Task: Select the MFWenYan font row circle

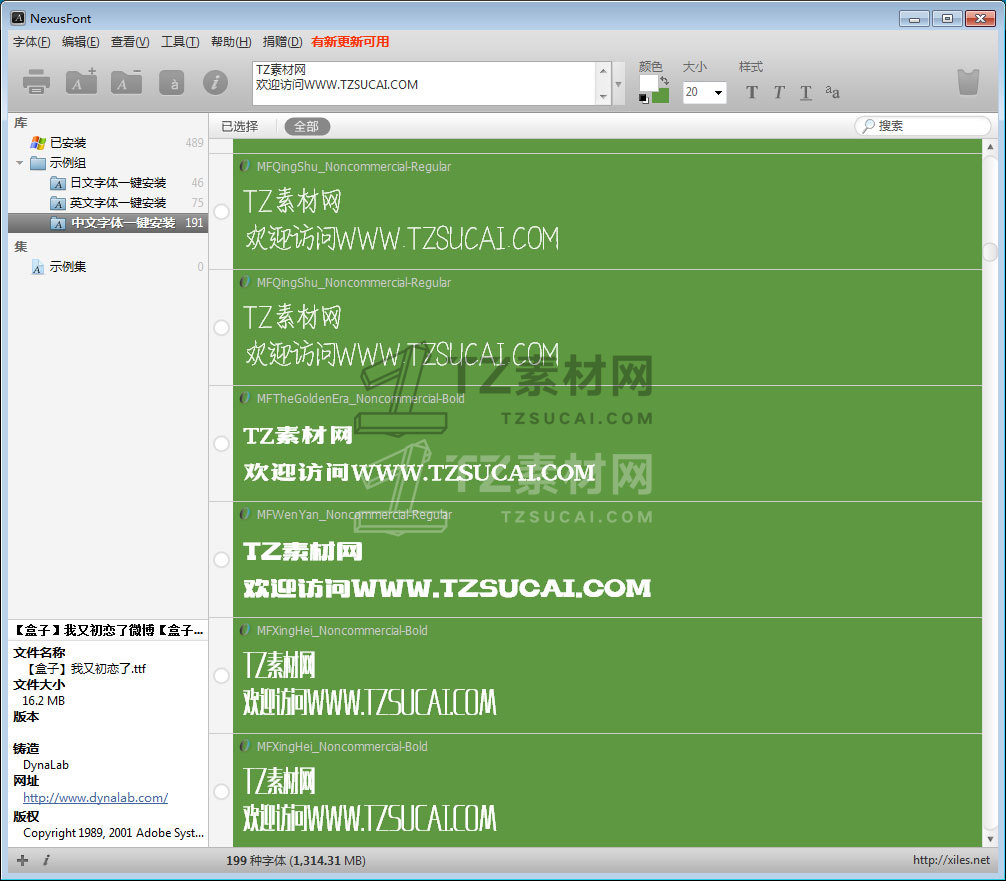Action: [x=221, y=560]
